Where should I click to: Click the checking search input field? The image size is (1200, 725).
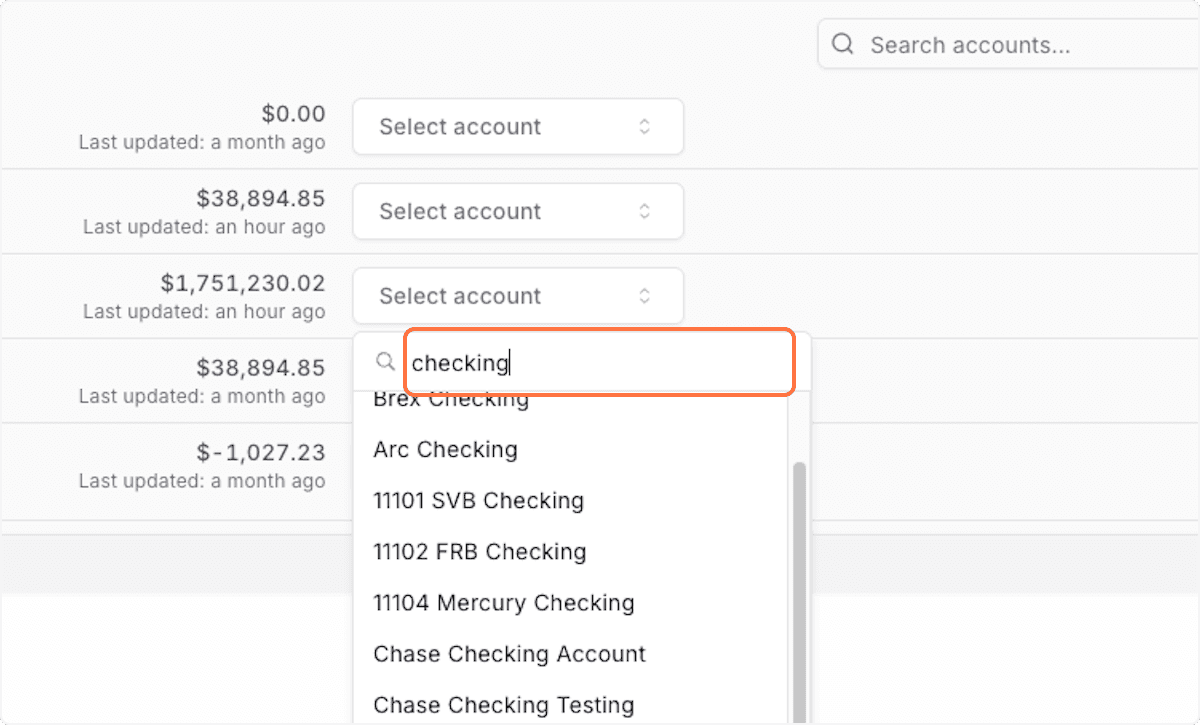598,362
